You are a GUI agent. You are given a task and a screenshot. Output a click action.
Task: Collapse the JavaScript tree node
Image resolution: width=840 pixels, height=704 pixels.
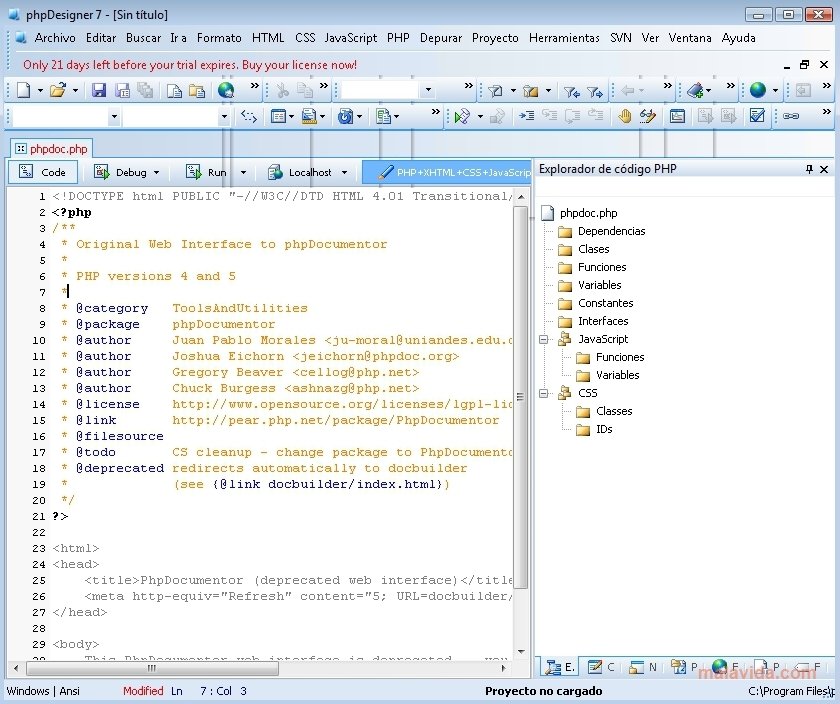544,339
